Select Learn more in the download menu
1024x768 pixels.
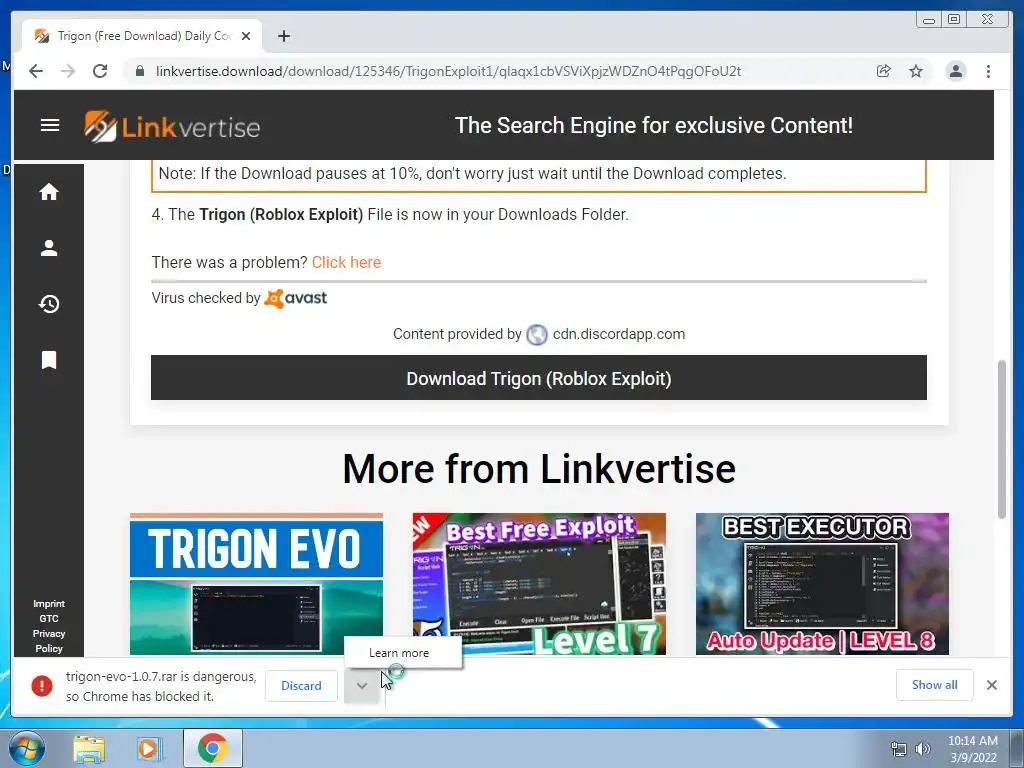point(399,652)
